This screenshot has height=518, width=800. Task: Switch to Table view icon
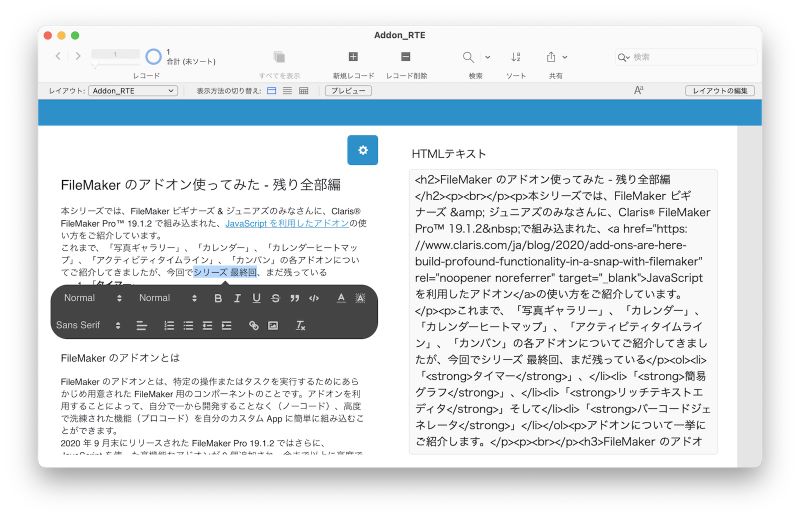point(304,91)
